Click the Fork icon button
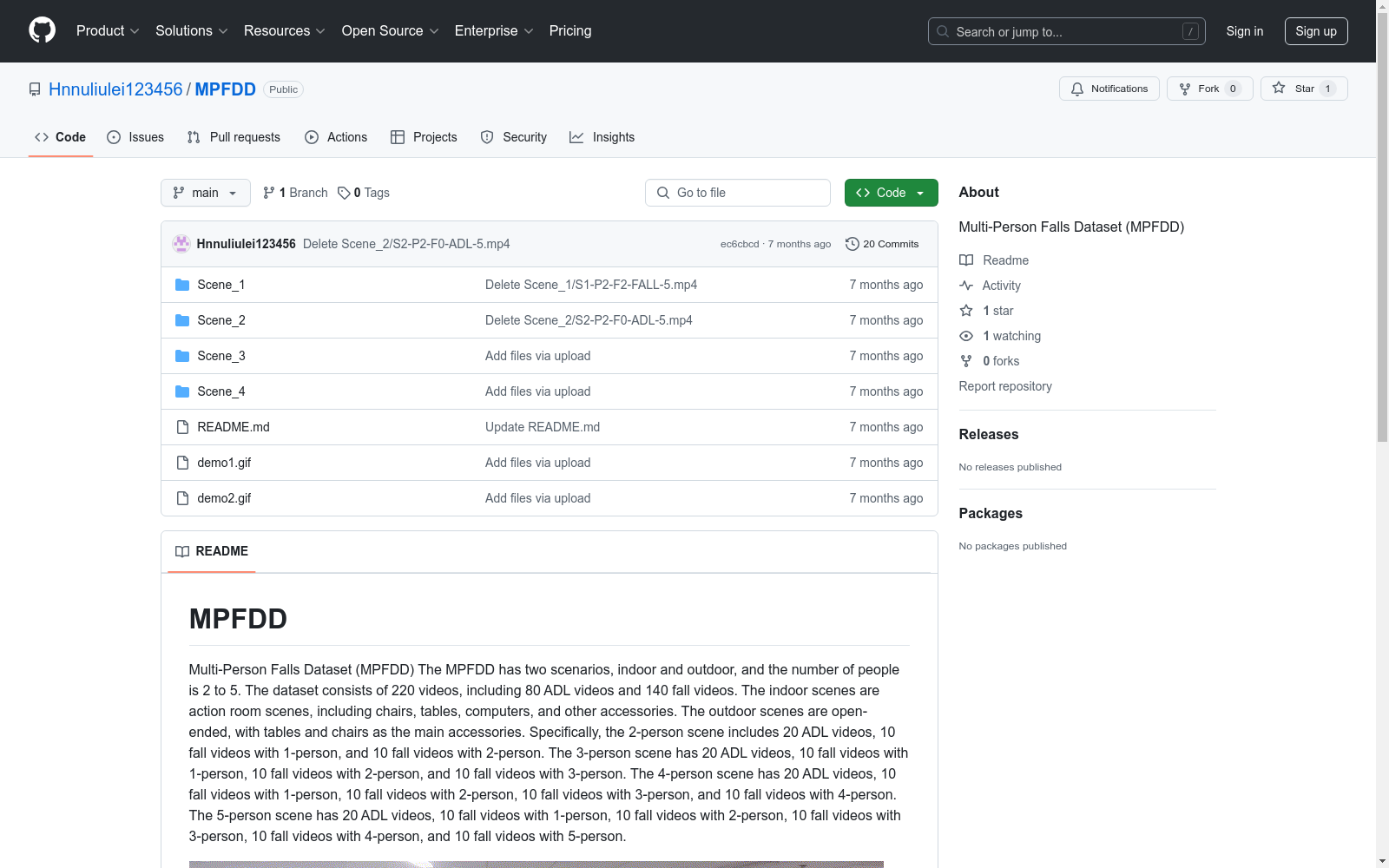The width and height of the screenshot is (1389, 868). coord(1185,89)
